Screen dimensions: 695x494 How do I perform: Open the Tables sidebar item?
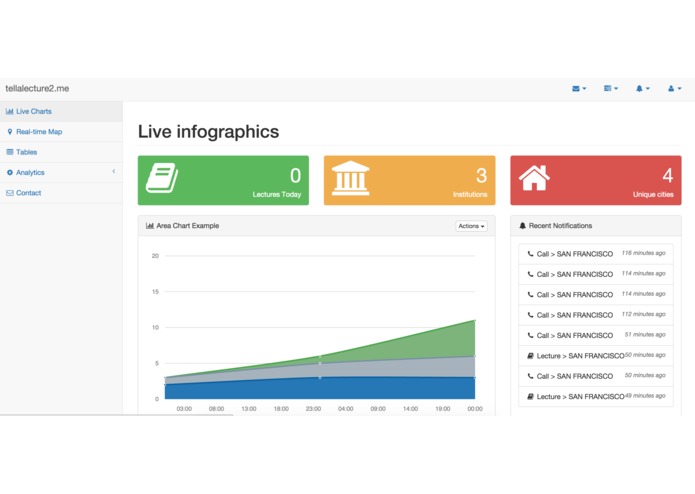point(61,152)
